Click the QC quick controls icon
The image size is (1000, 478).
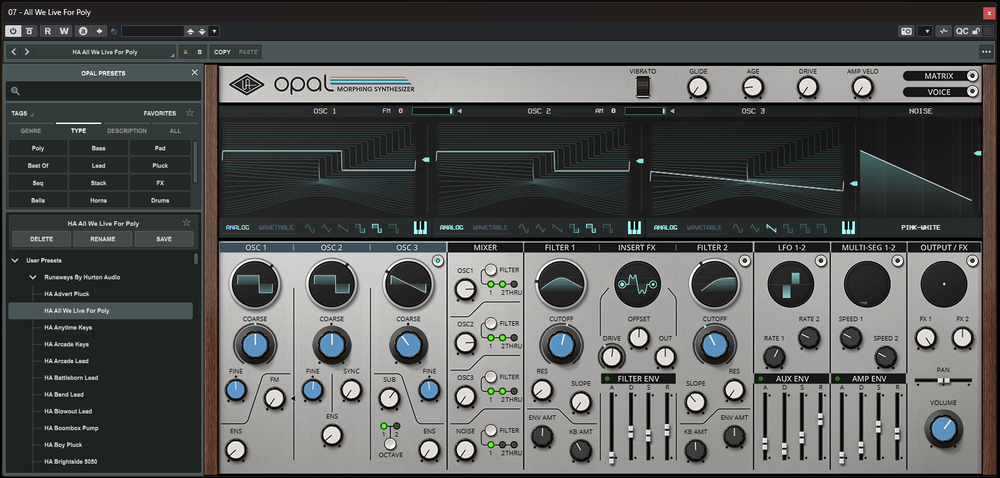click(962, 31)
